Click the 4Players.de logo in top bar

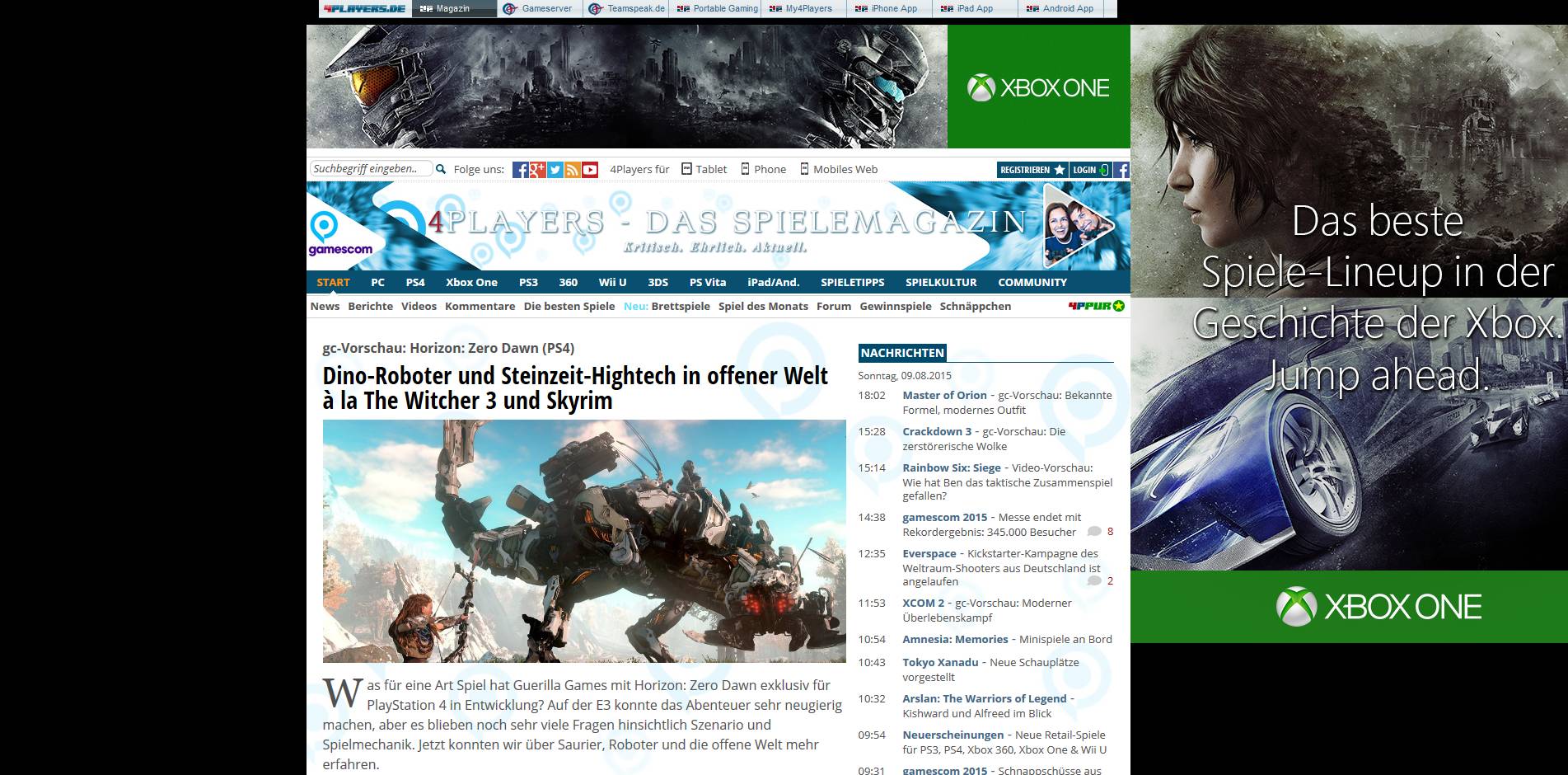click(364, 8)
